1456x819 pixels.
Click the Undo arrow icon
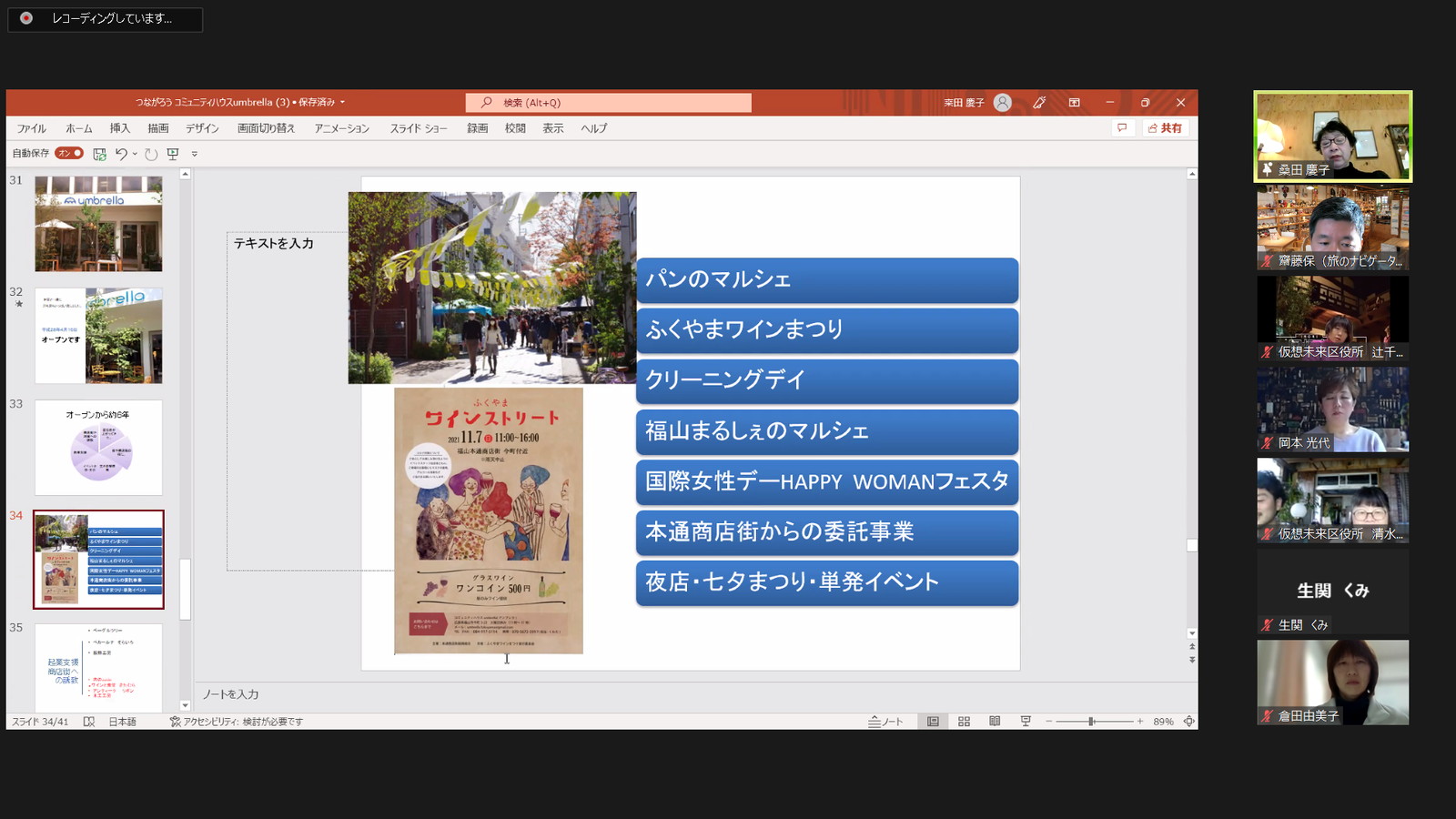pos(120,154)
